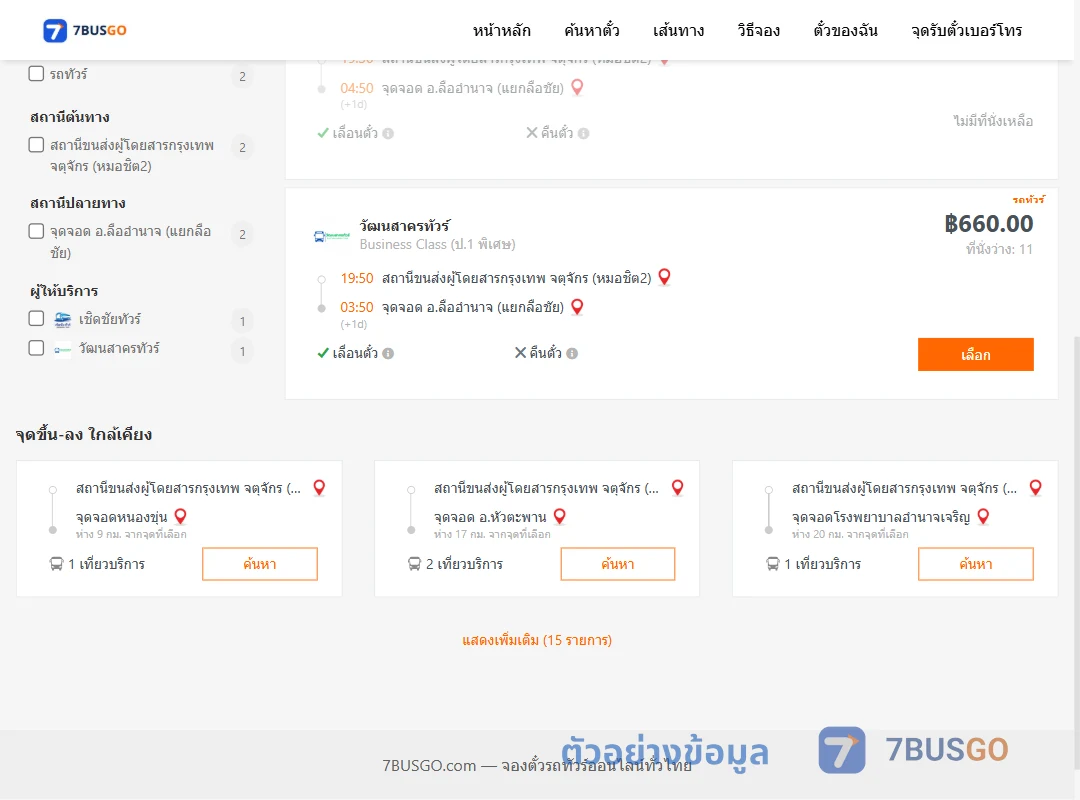Click origin map pin on หัวตะพาน card
1080x800 pixels.
point(678,488)
